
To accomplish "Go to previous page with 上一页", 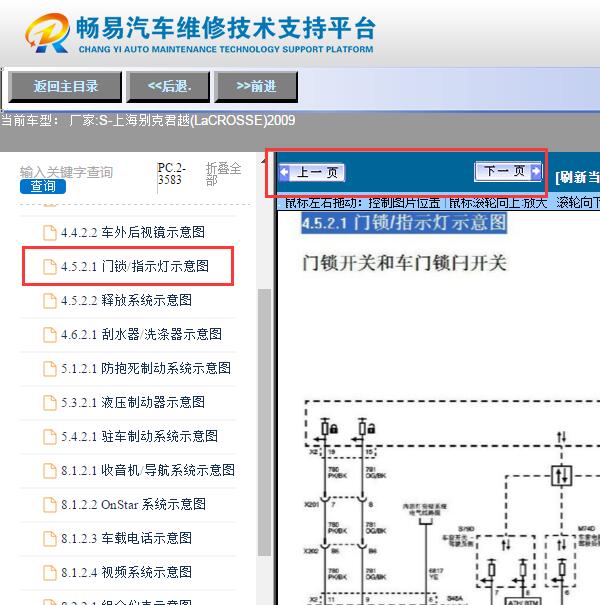I will pos(312,172).
